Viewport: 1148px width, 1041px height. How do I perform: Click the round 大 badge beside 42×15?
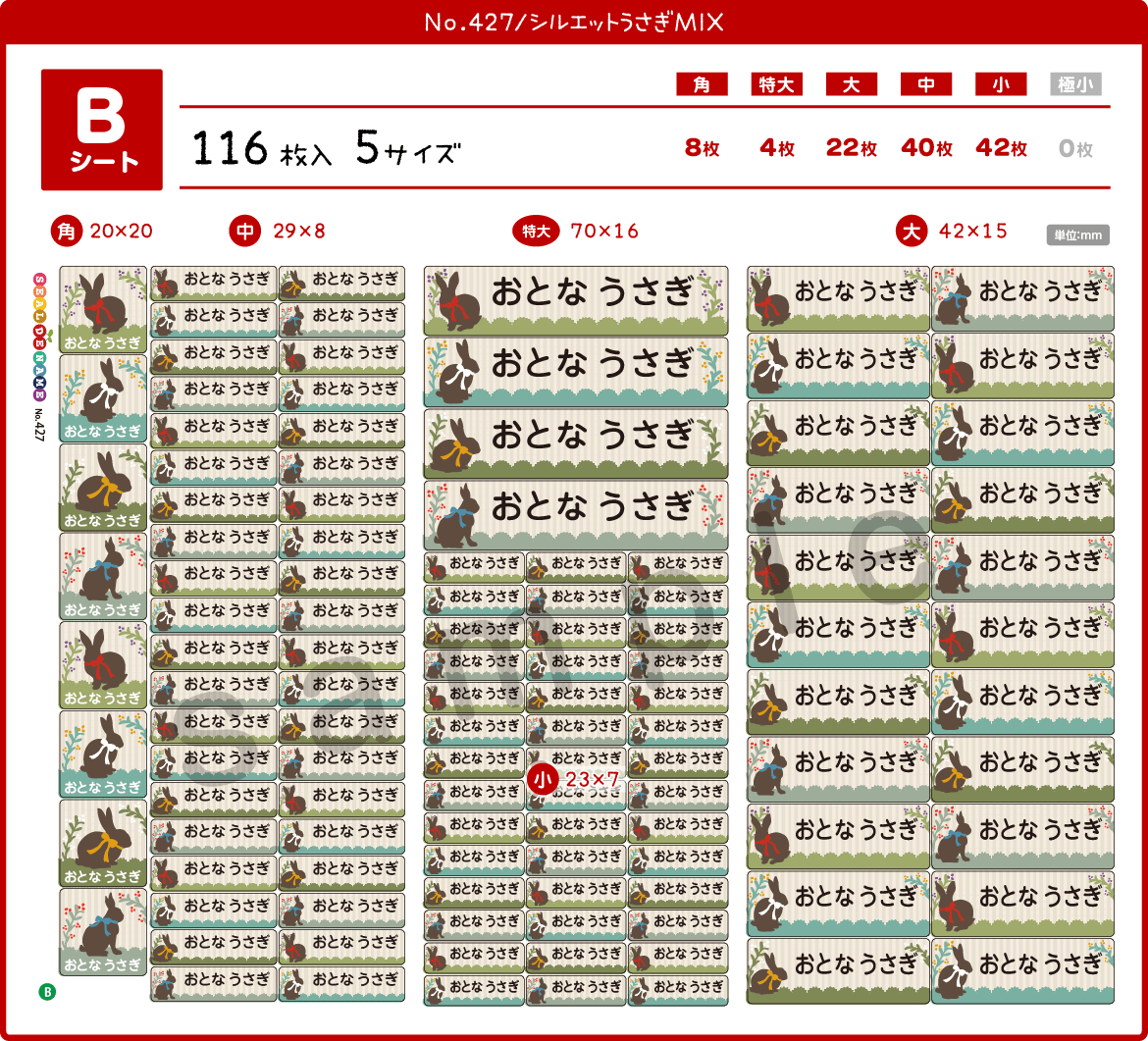[x=912, y=232]
